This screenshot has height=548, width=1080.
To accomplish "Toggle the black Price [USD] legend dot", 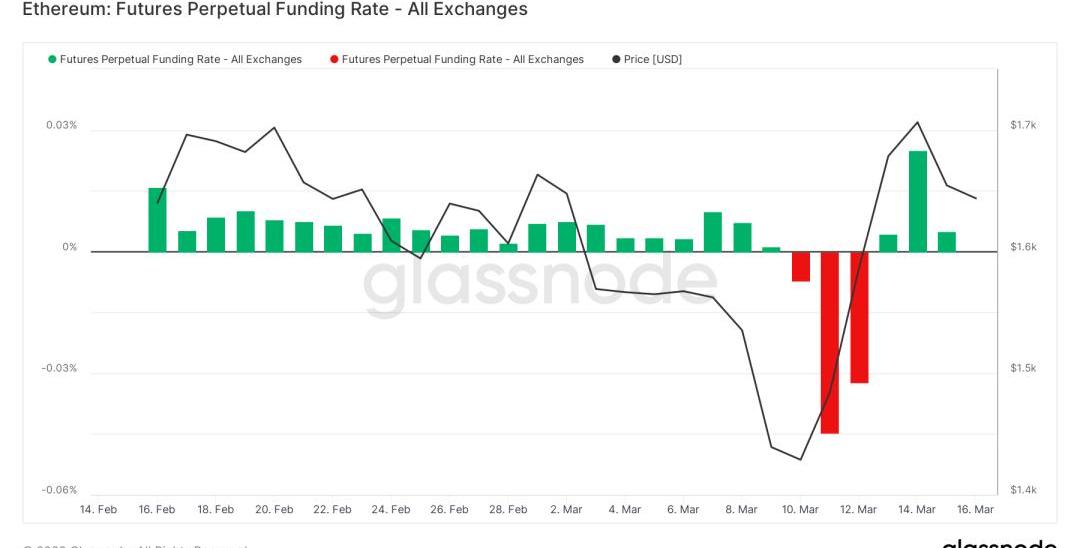I will click(616, 60).
